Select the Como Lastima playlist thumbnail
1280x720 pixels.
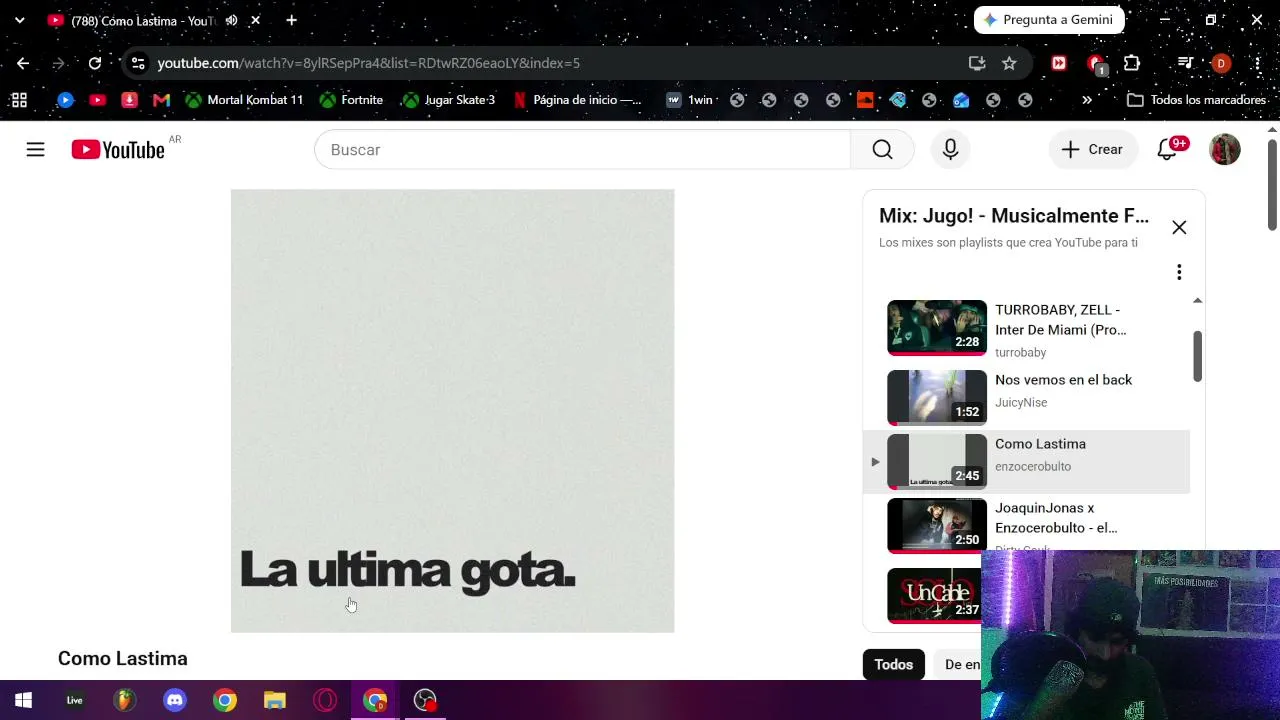pos(937,461)
